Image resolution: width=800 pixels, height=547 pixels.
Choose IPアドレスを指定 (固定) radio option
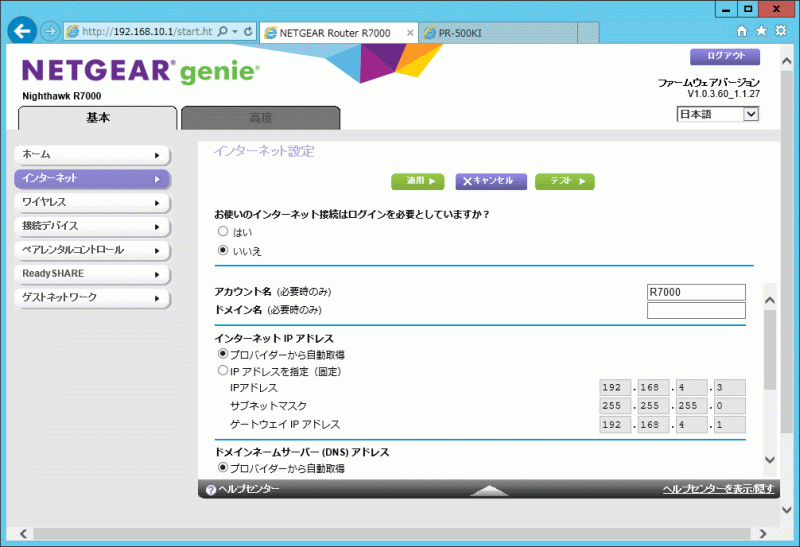click(223, 371)
